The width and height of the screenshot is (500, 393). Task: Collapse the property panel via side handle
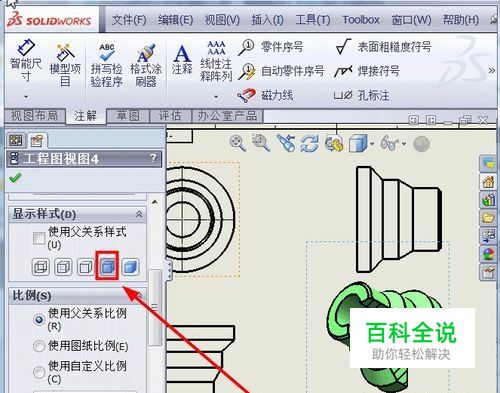pyautogui.click(x=169, y=270)
